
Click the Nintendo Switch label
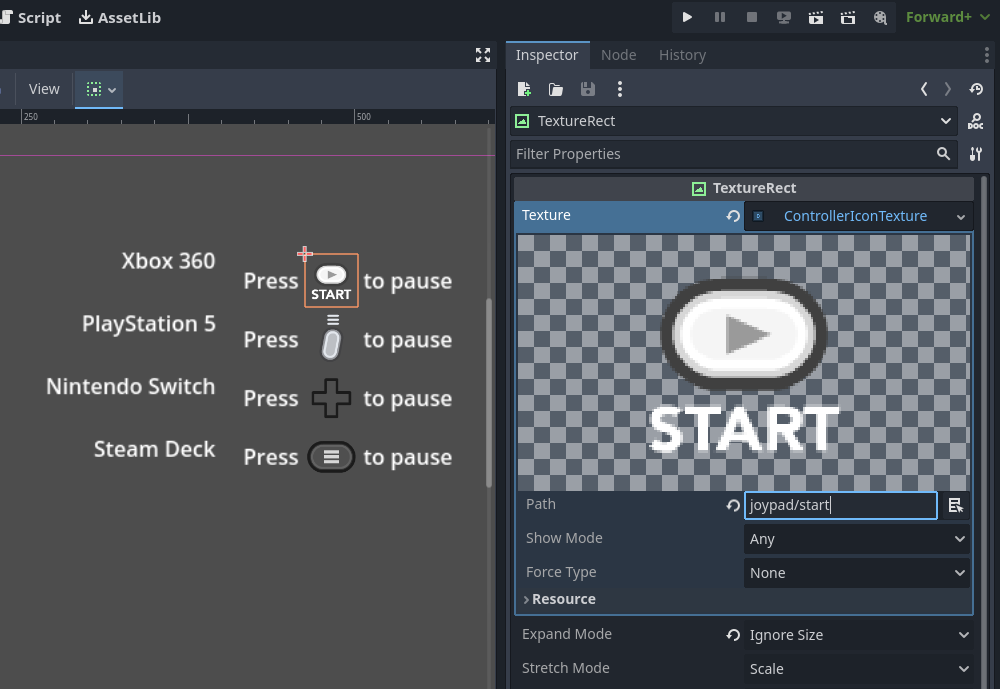click(131, 387)
